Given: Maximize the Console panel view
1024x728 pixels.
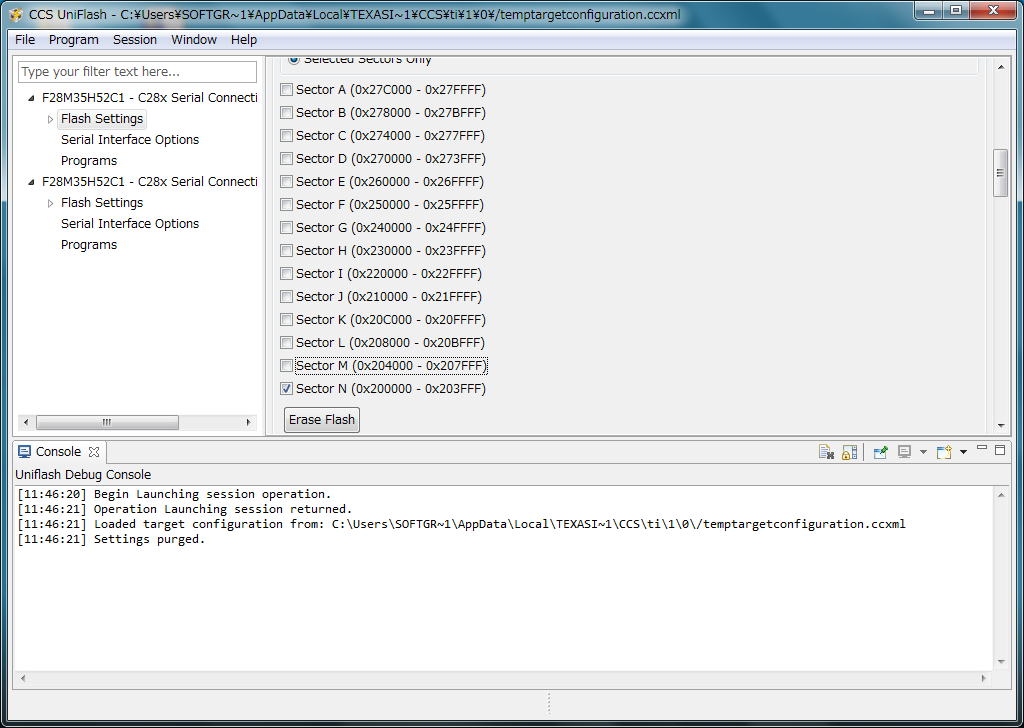Looking at the screenshot, I should click(x=1000, y=450).
